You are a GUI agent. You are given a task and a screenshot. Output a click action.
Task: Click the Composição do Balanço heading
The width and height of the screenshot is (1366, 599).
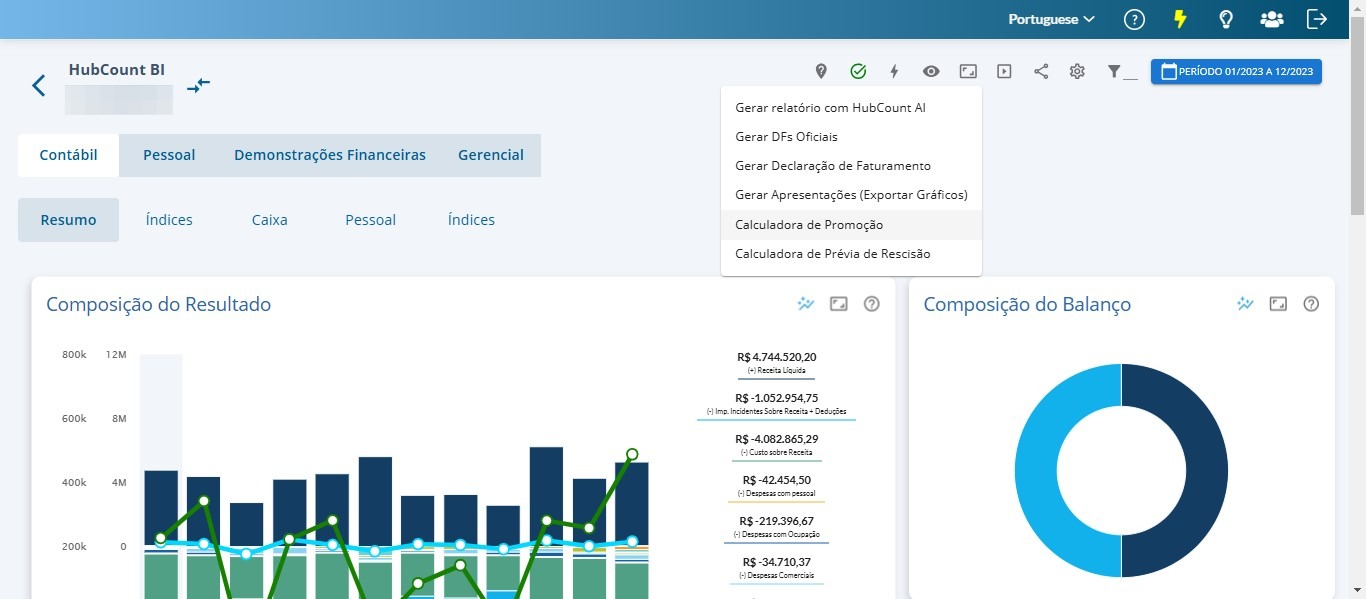[1027, 304]
